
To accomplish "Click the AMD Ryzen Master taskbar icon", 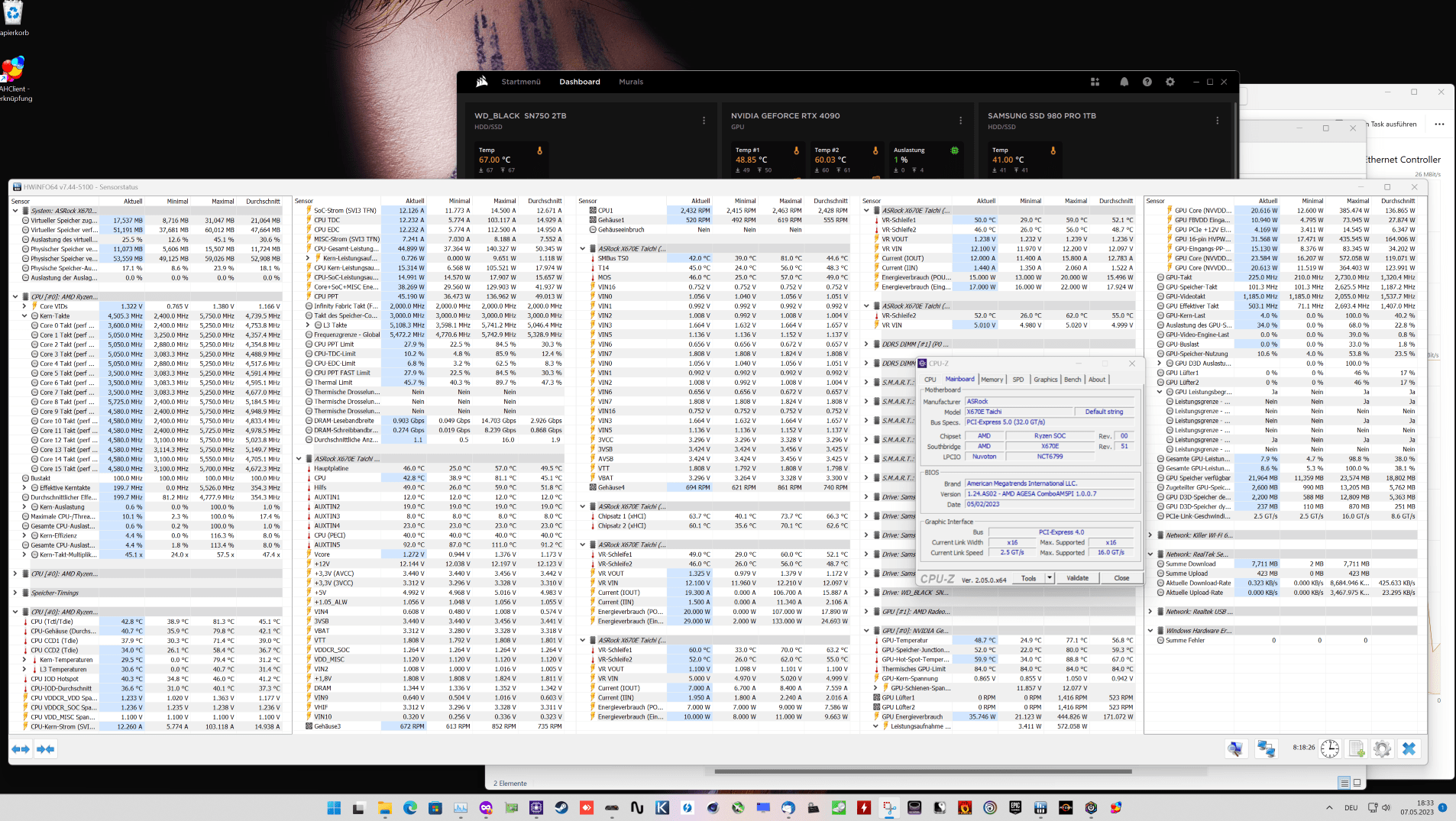I will point(1066,807).
